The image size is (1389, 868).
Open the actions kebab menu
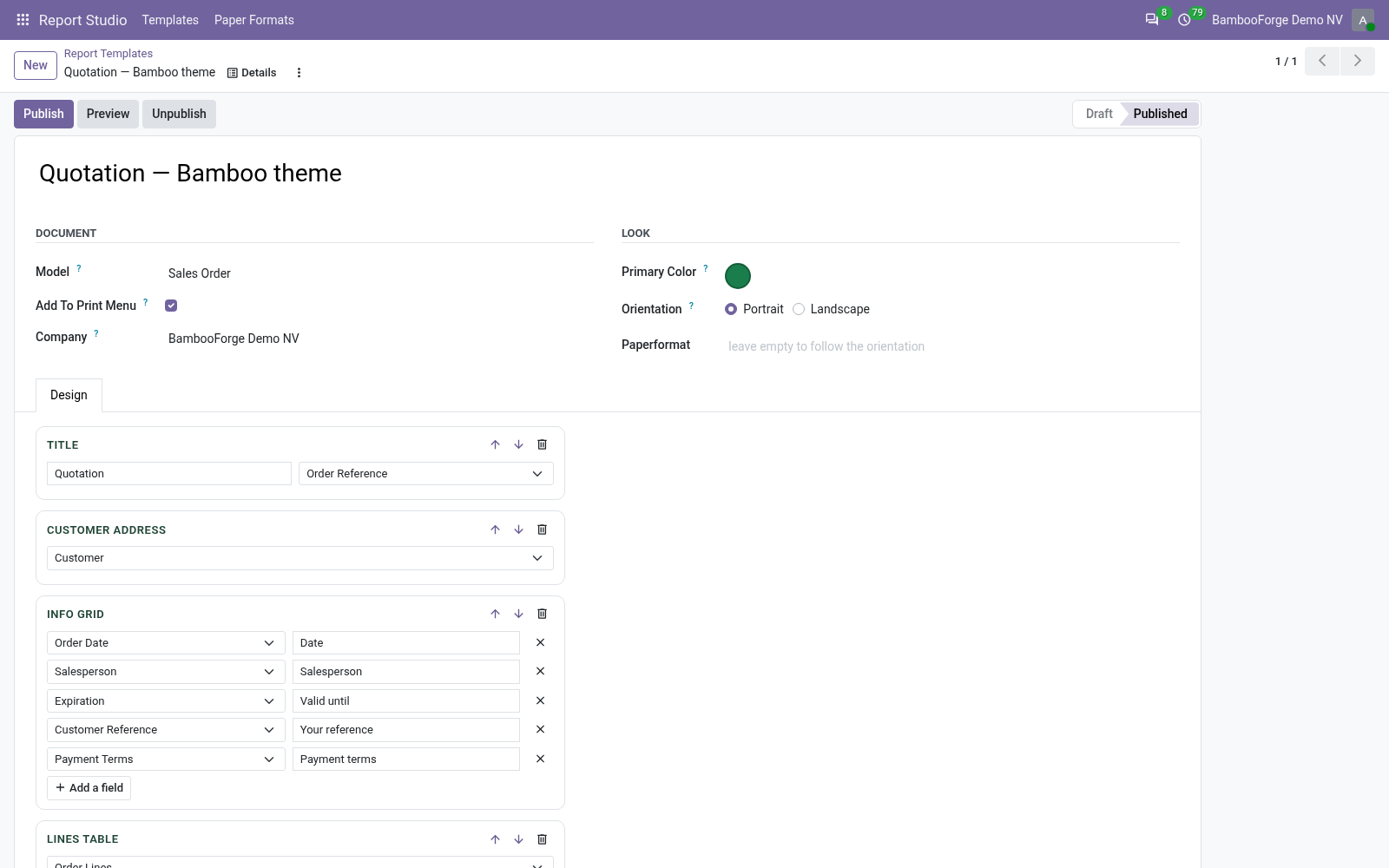(299, 73)
